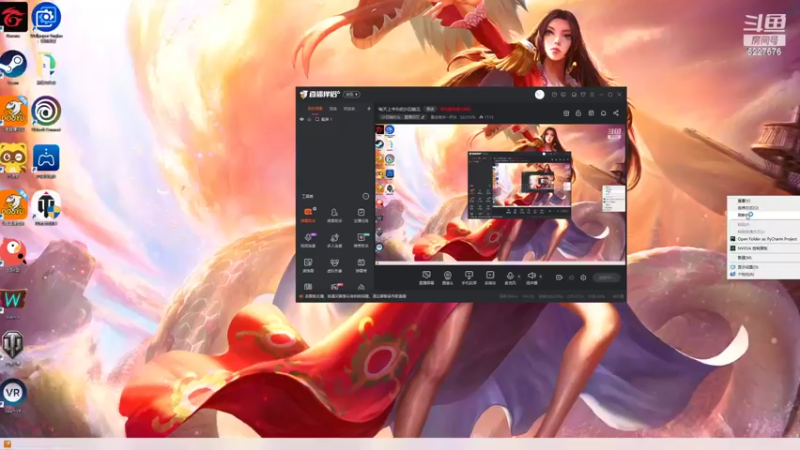
Task: Select the blue game controller desktop icon
Action: coord(46,160)
